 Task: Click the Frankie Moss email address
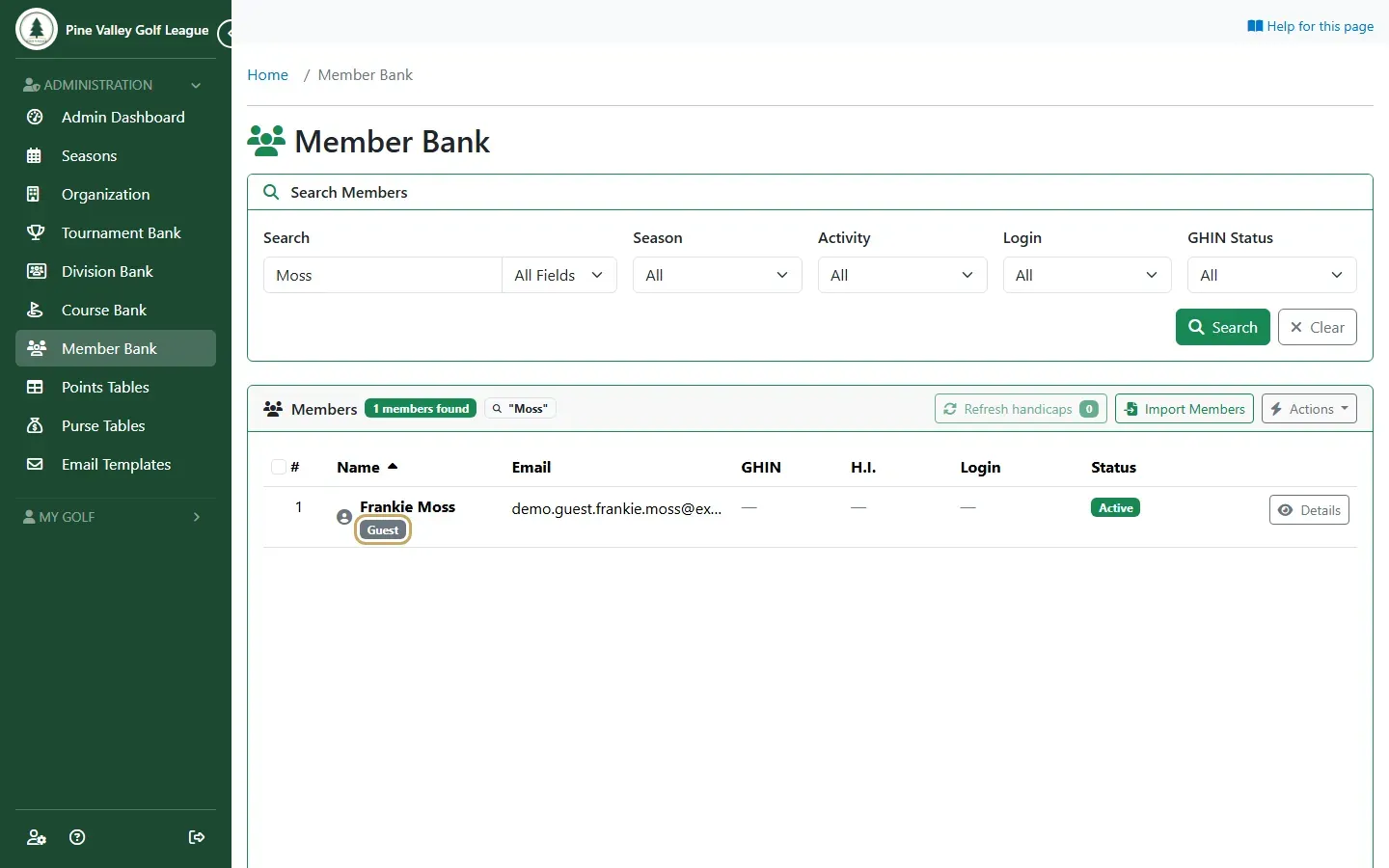tap(616, 508)
